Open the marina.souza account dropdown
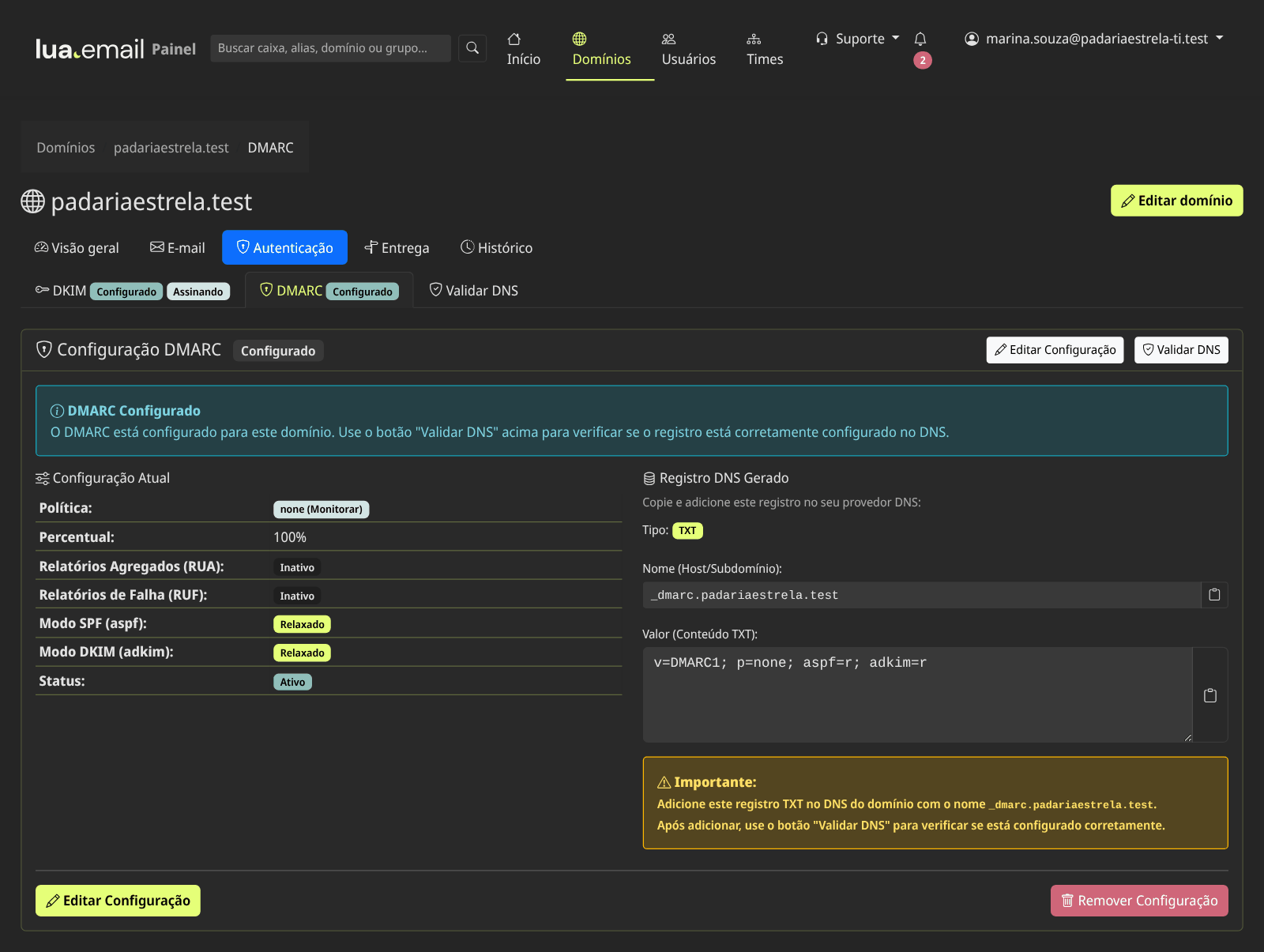The image size is (1264, 952). click(x=1094, y=39)
